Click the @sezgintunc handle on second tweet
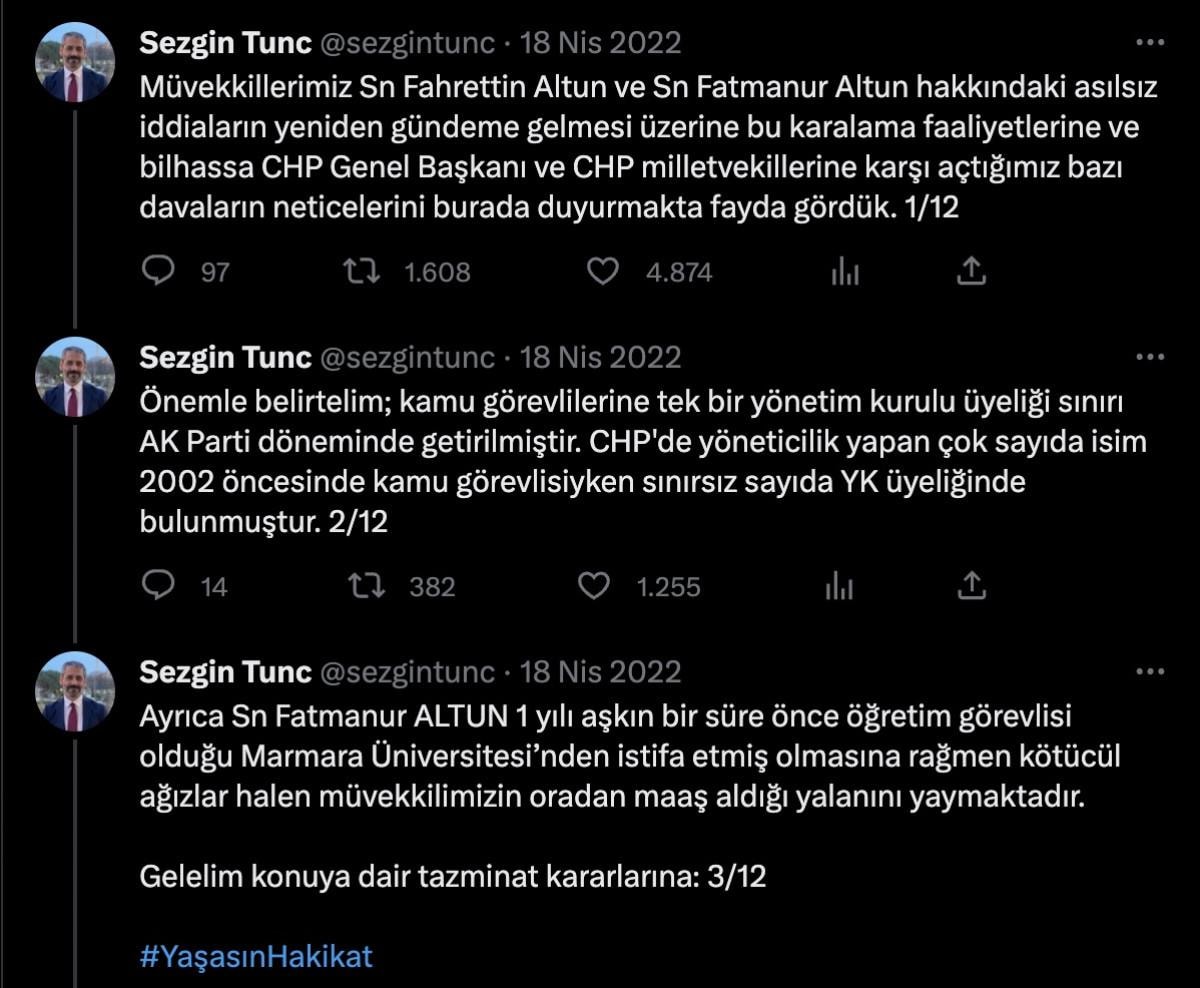Image resolution: width=1200 pixels, height=988 pixels. (407, 357)
